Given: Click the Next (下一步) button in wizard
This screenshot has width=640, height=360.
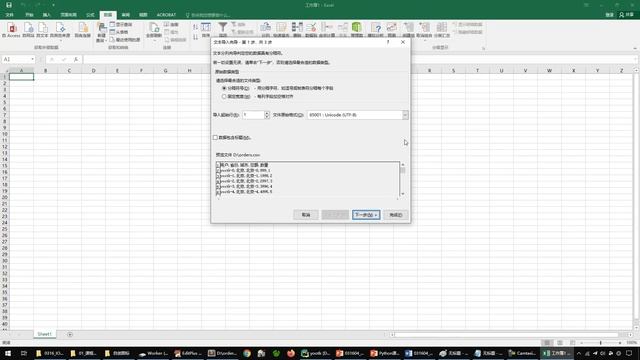Looking at the screenshot, I should [x=366, y=215].
